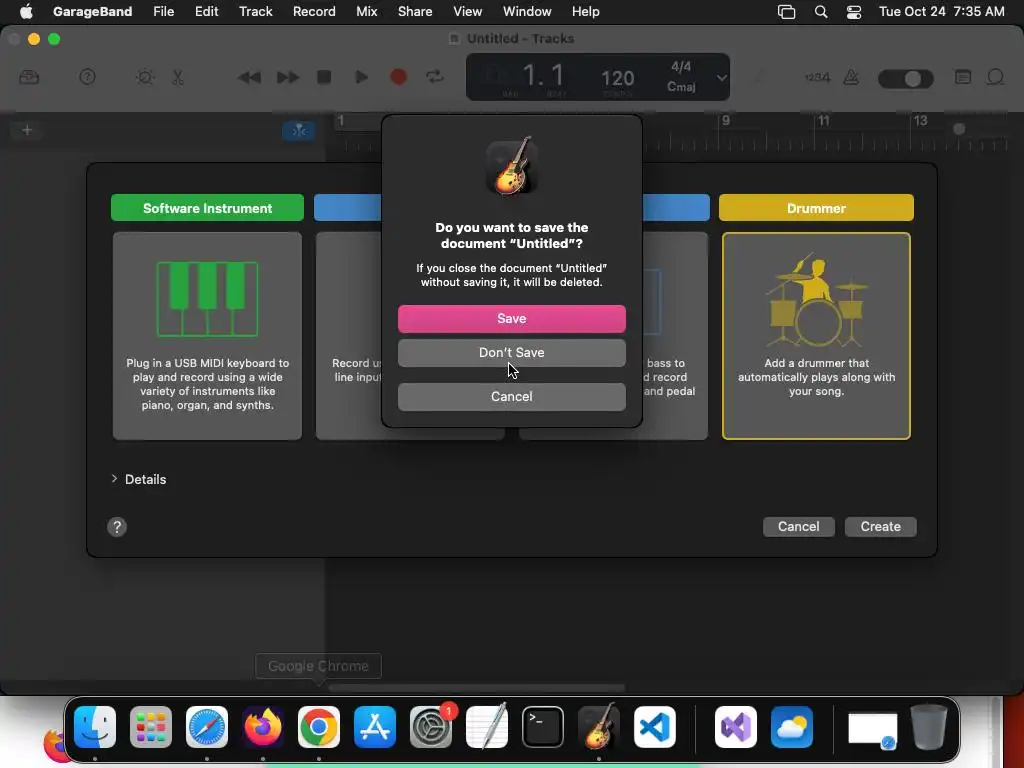Open the Note Pad icon
Image resolution: width=1024 pixels, height=768 pixels.
963,77
